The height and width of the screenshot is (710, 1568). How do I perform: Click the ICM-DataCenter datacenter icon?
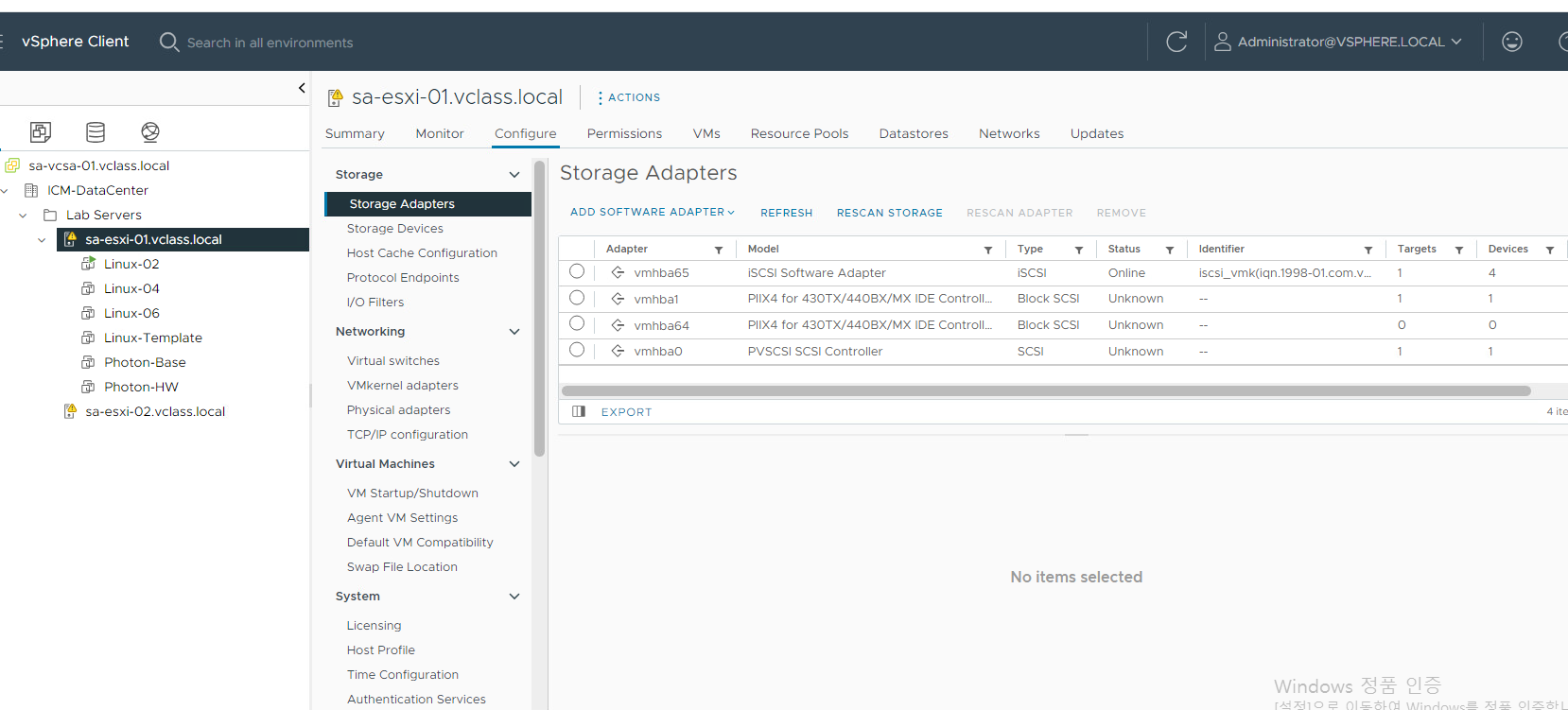click(x=31, y=190)
